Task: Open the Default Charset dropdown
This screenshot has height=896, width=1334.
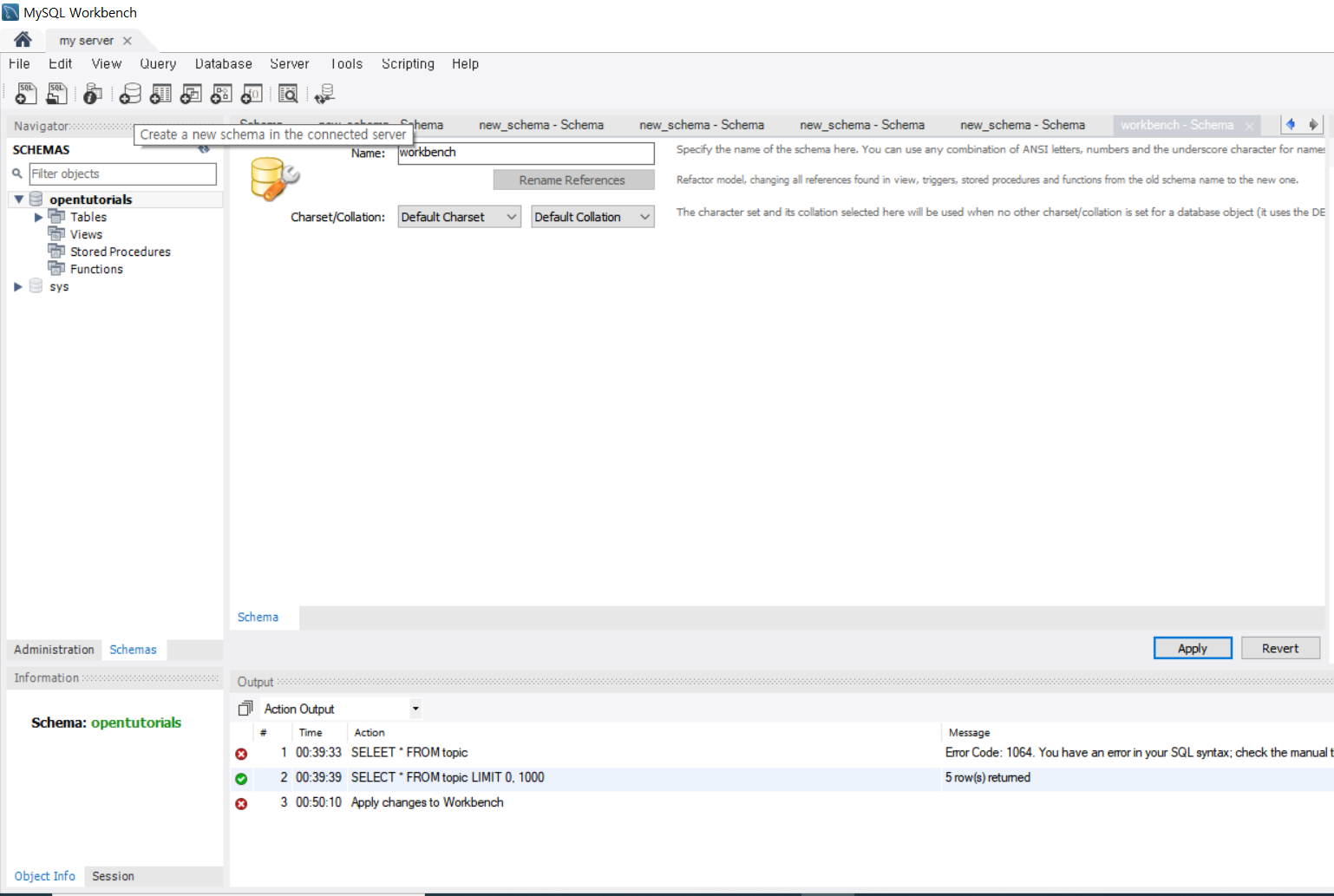Action: (x=459, y=217)
